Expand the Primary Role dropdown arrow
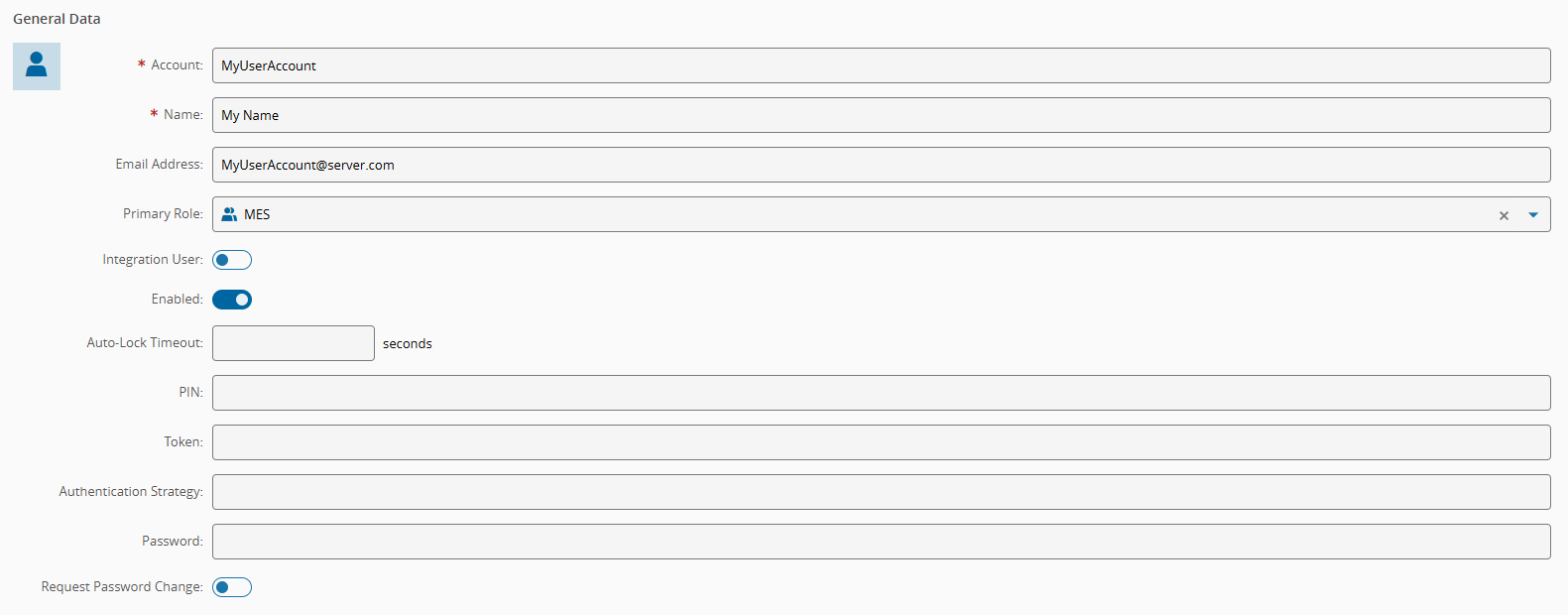 pyautogui.click(x=1533, y=215)
